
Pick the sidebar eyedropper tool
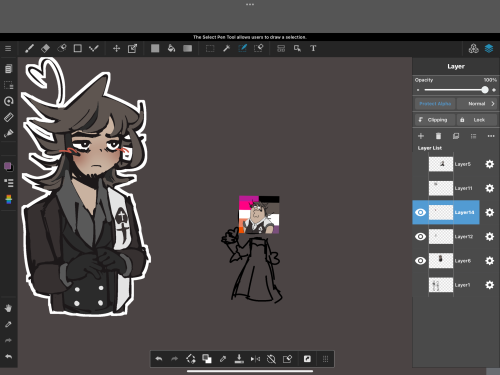click(8, 324)
